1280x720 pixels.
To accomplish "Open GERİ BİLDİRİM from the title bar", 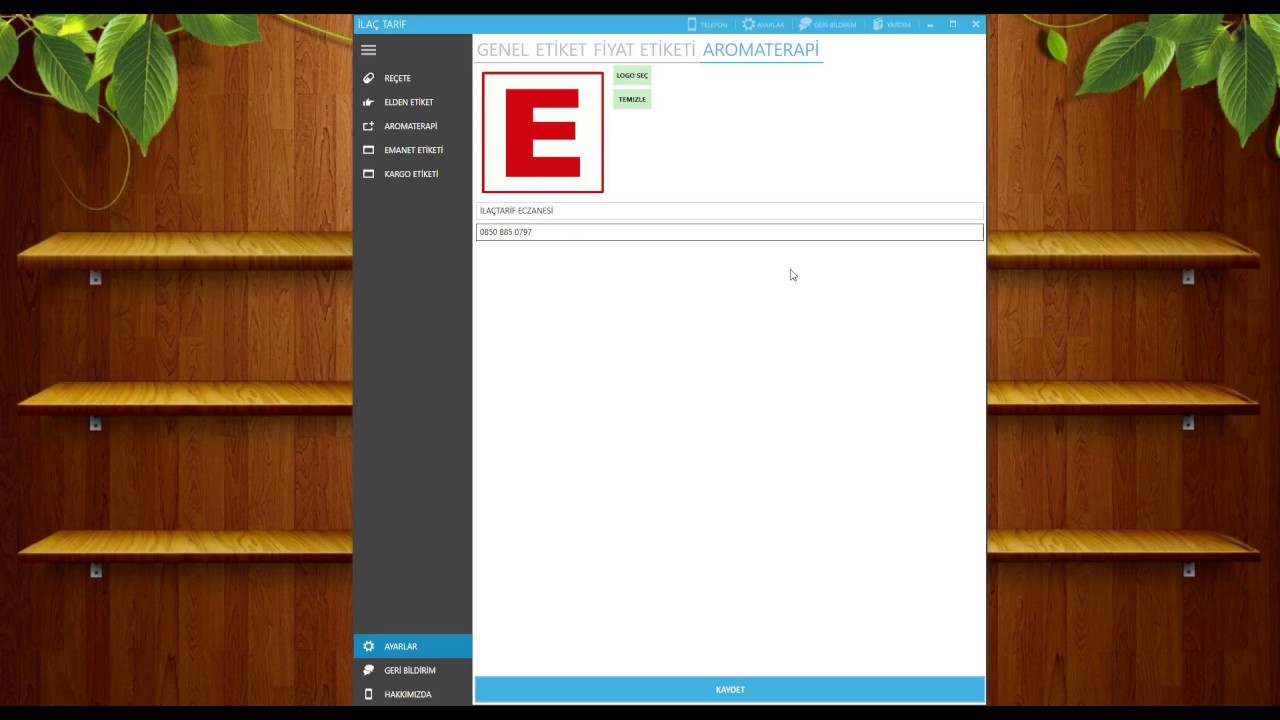I will coord(828,24).
